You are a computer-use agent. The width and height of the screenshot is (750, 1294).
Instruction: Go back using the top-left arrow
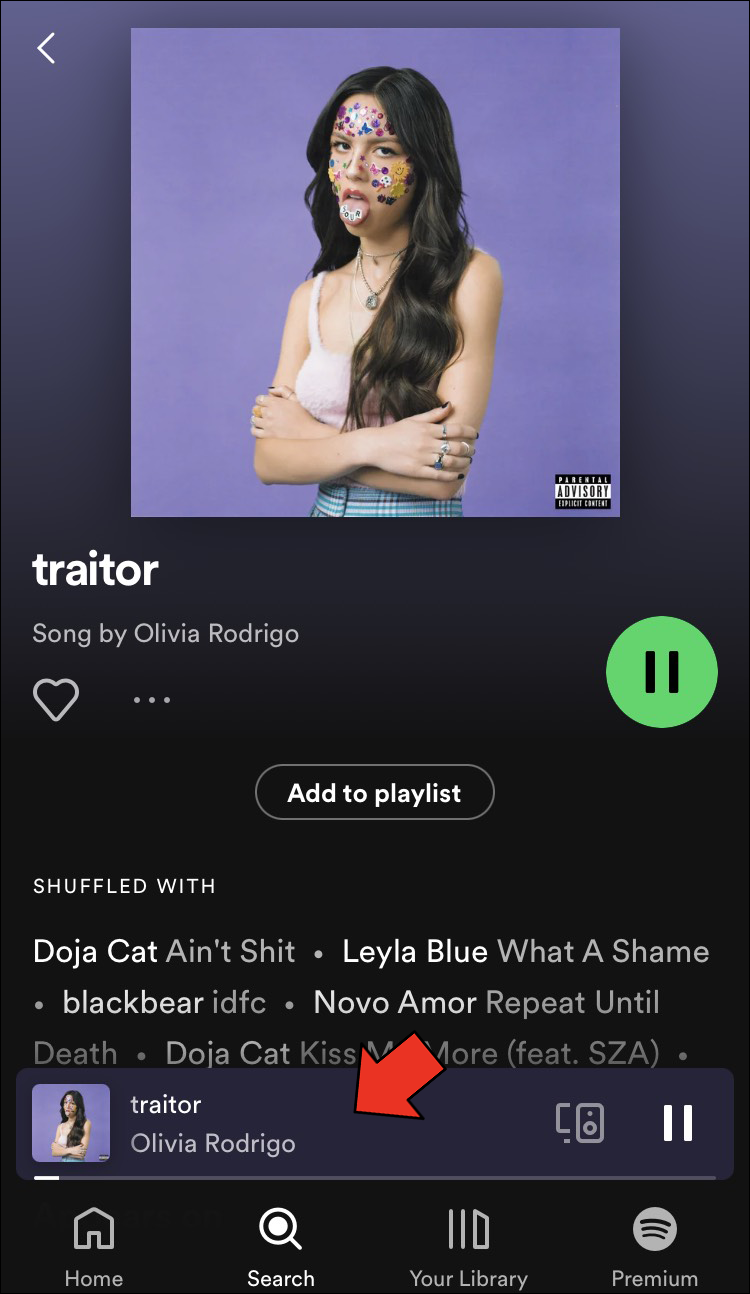(x=46, y=48)
